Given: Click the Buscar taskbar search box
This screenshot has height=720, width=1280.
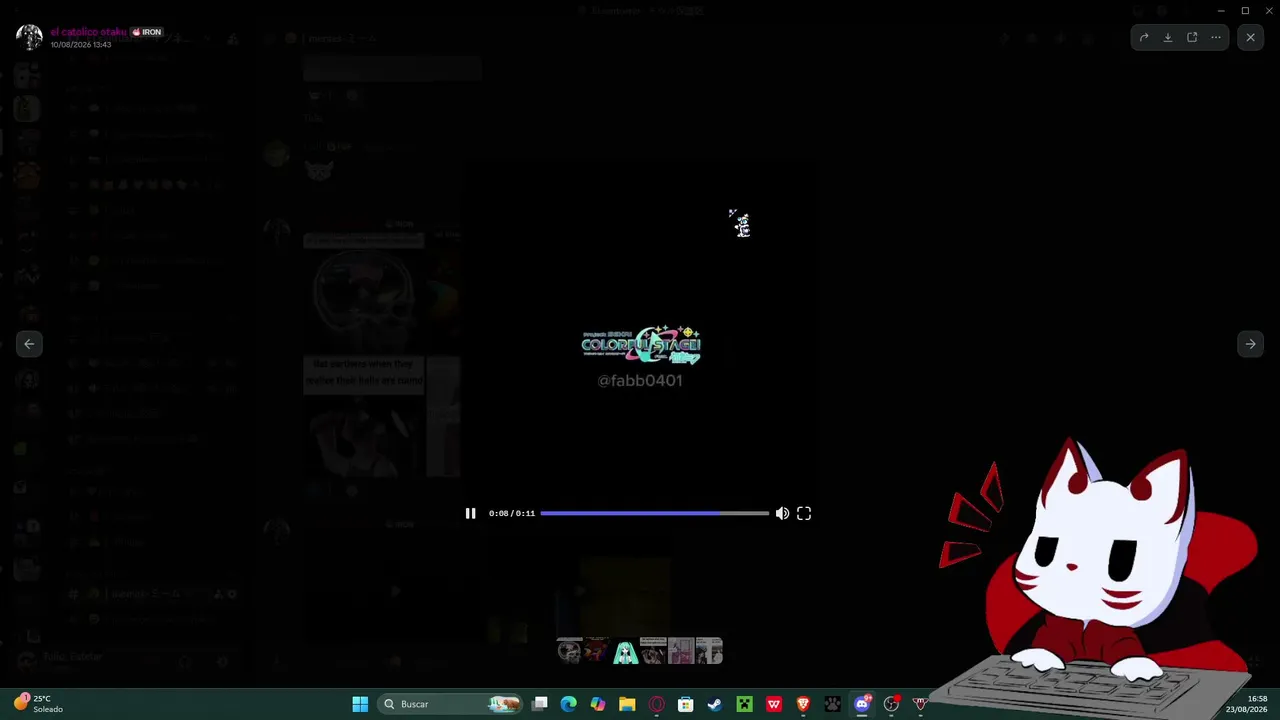Looking at the screenshot, I should point(451,704).
